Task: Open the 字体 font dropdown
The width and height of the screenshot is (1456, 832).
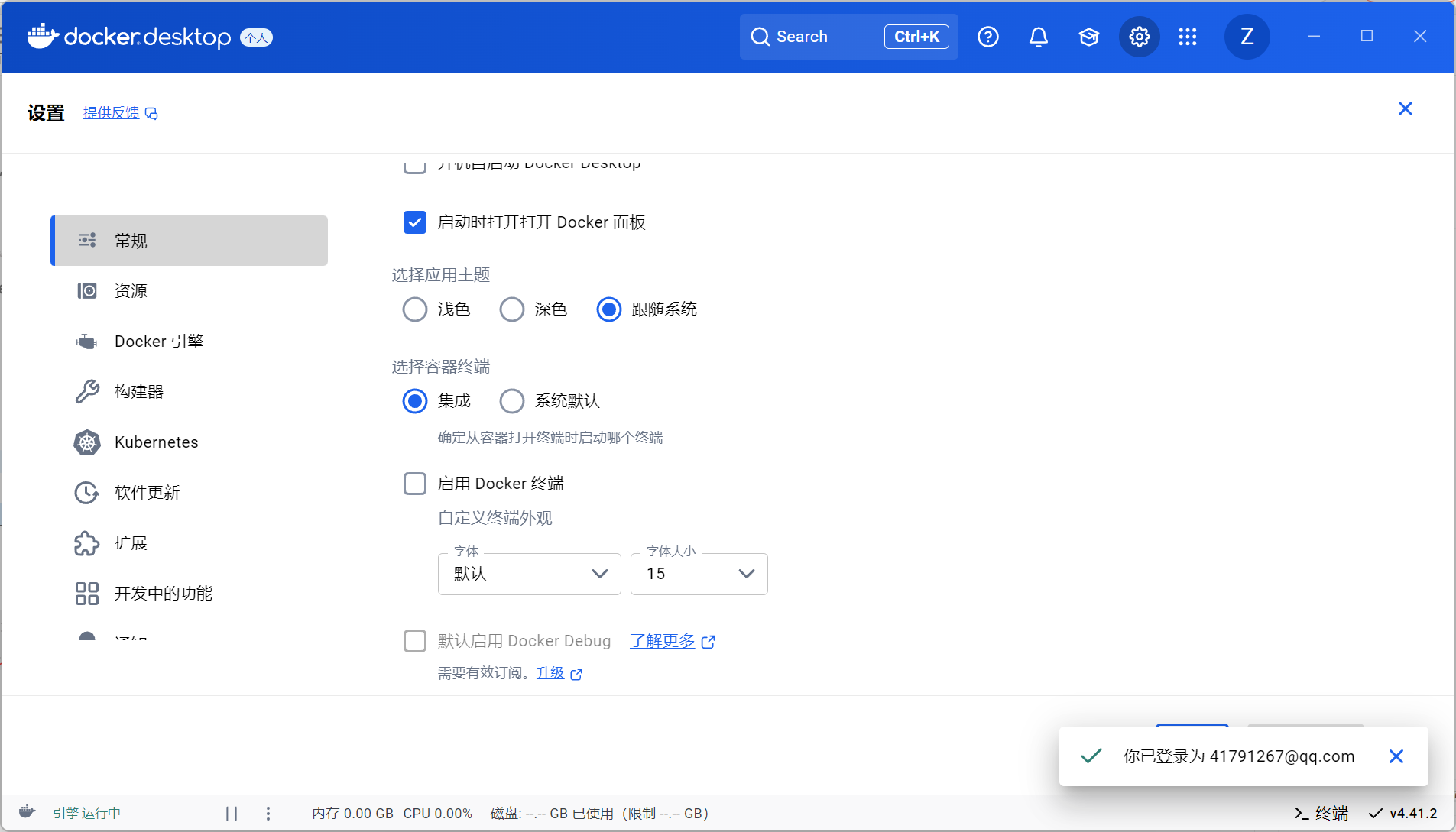Action: (530, 574)
